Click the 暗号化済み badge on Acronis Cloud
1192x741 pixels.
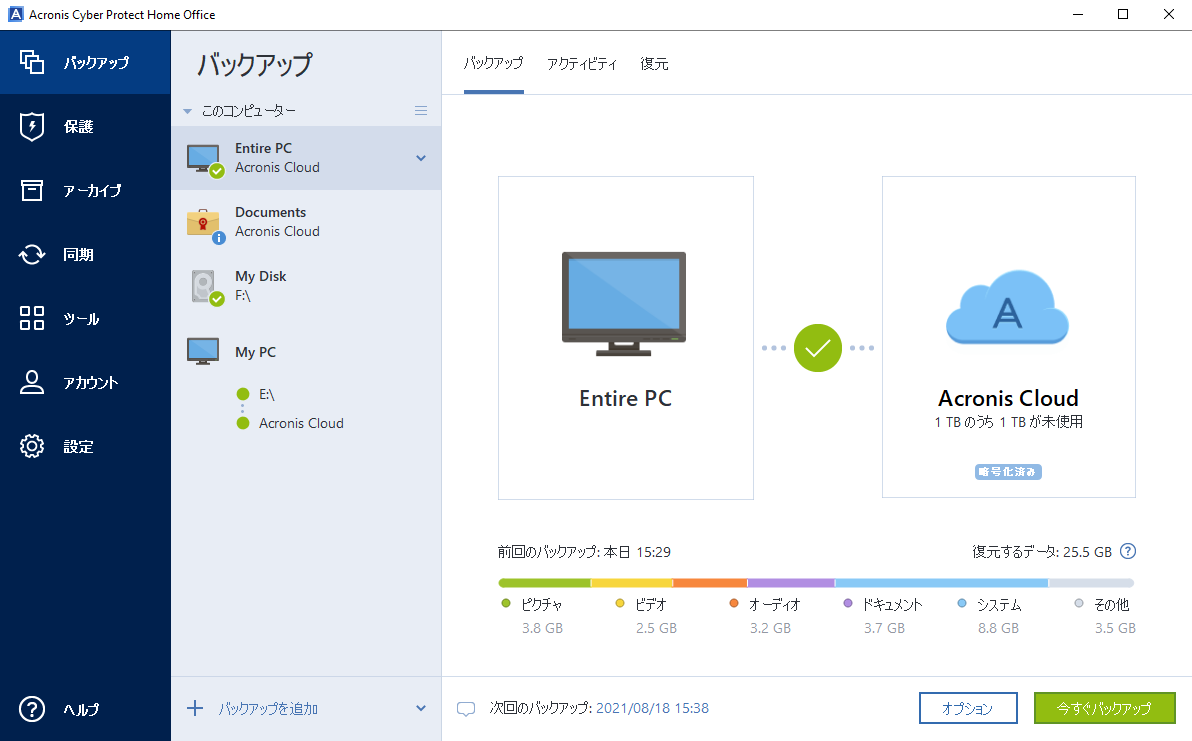[1008, 471]
